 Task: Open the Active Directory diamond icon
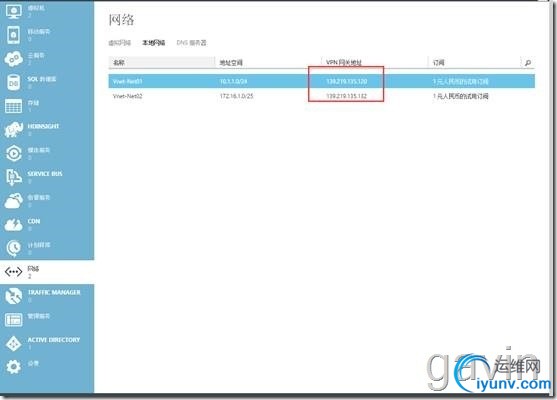[13, 343]
